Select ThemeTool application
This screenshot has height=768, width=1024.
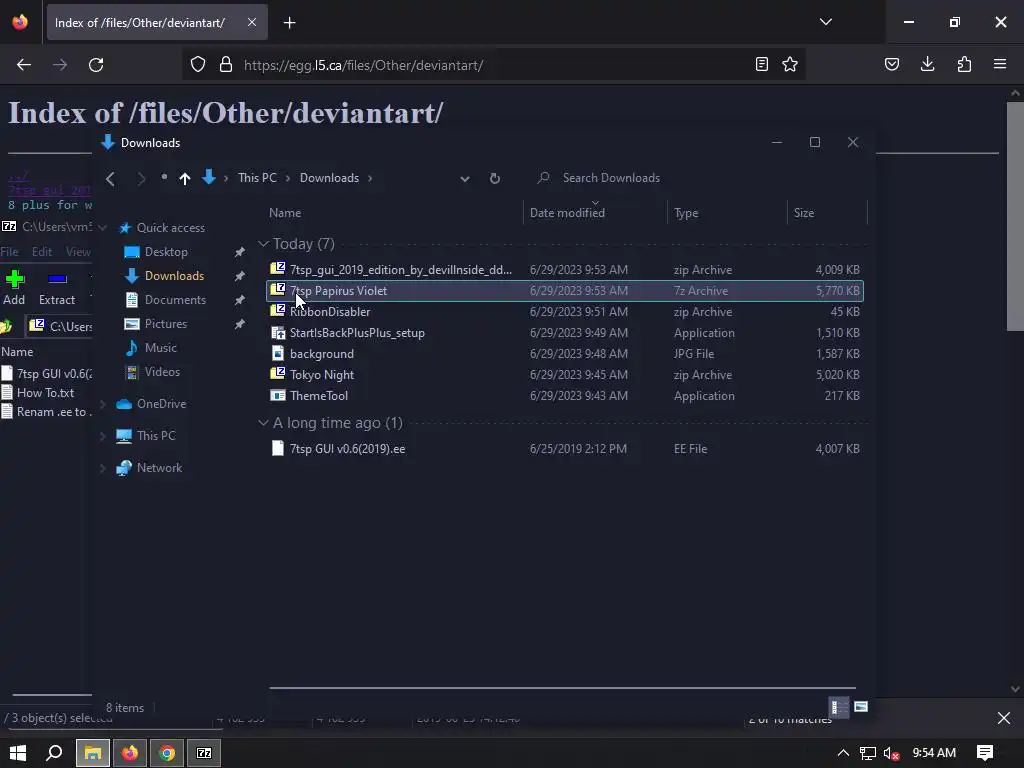565,396
